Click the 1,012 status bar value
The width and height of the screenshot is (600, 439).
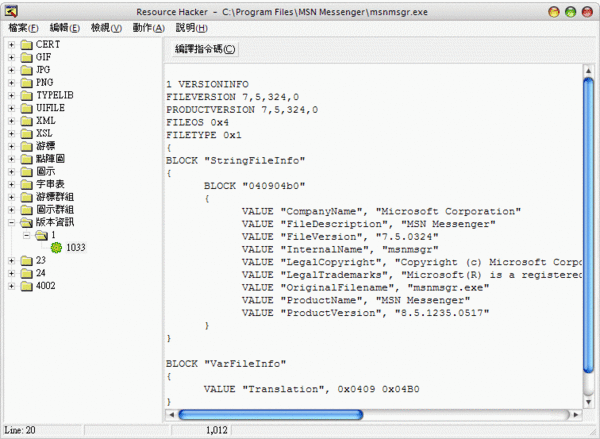coord(217,430)
